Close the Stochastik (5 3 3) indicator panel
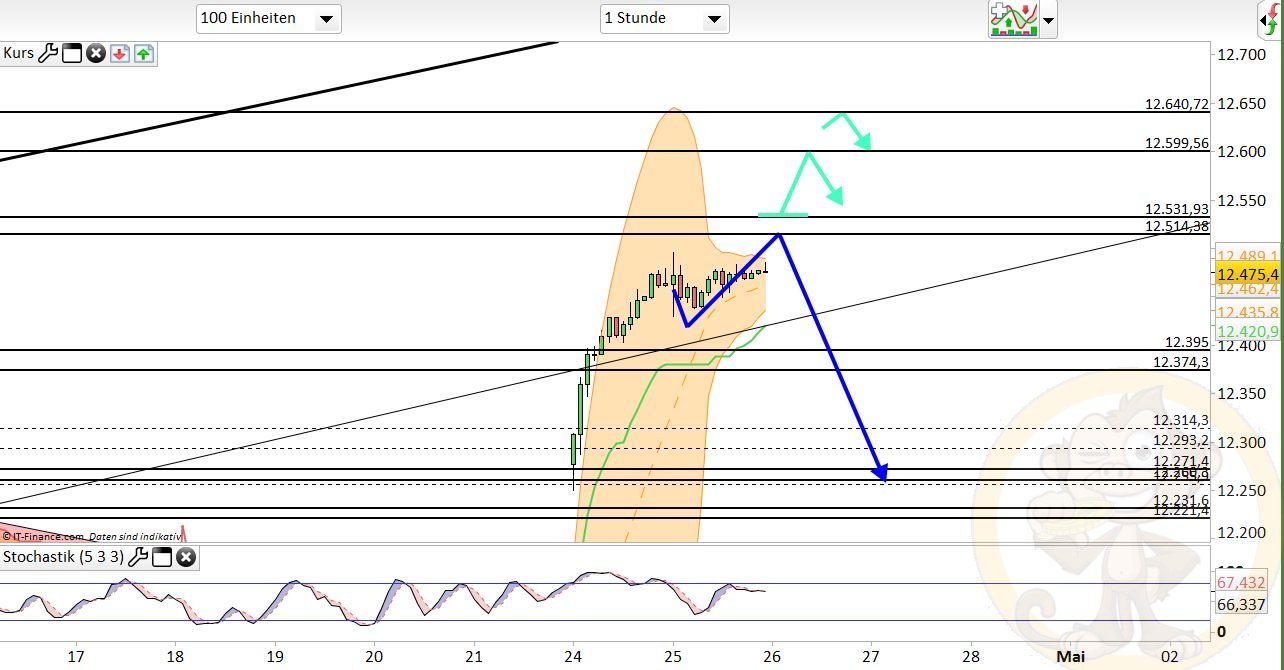Viewport: 1284px width, 670px height. [x=185, y=558]
